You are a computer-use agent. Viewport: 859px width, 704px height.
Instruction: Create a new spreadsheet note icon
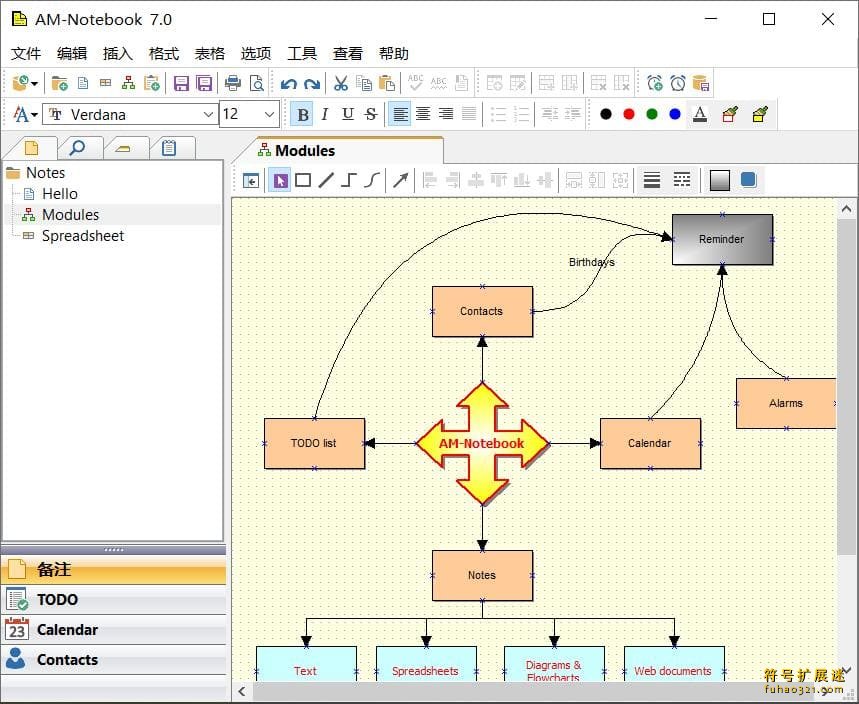106,83
